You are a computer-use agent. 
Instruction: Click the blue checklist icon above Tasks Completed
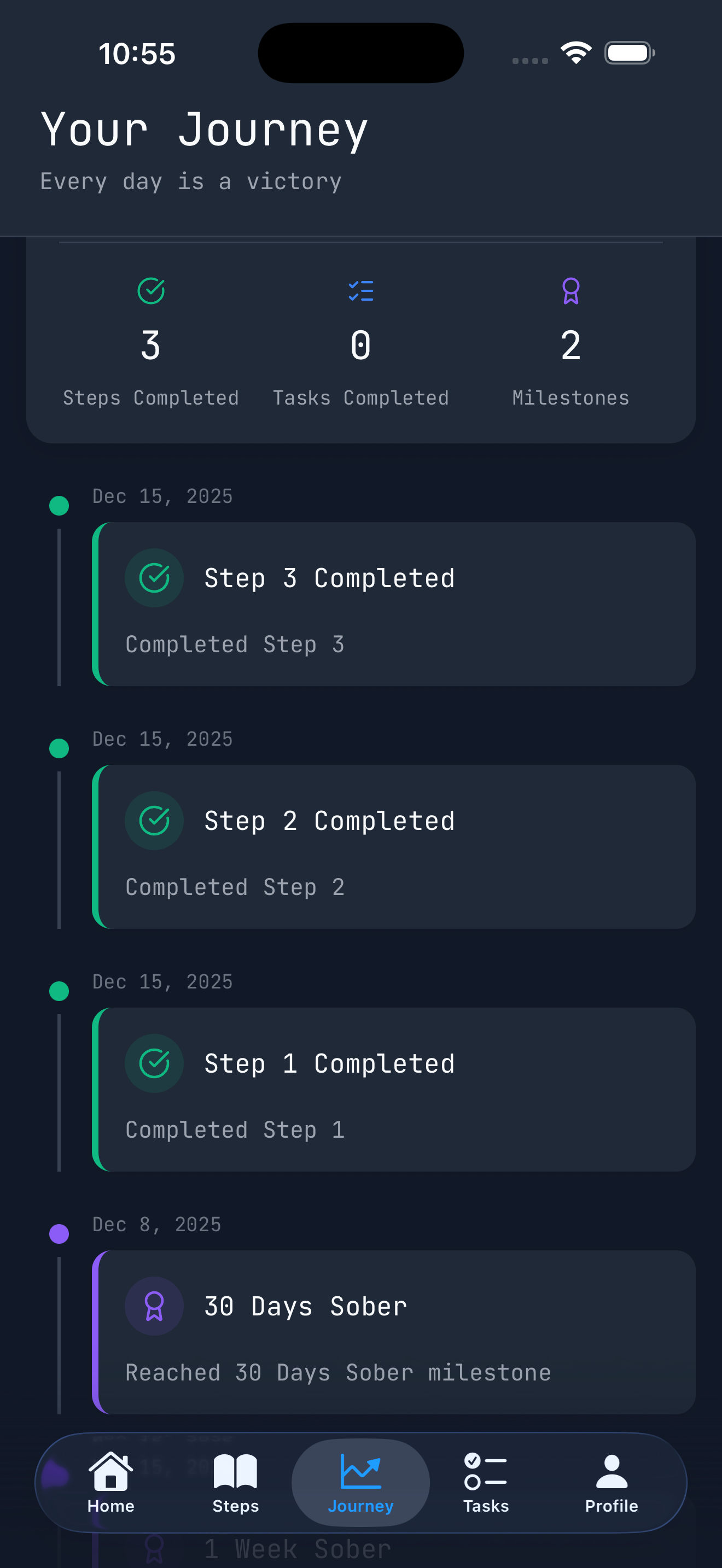[x=360, y=290]
